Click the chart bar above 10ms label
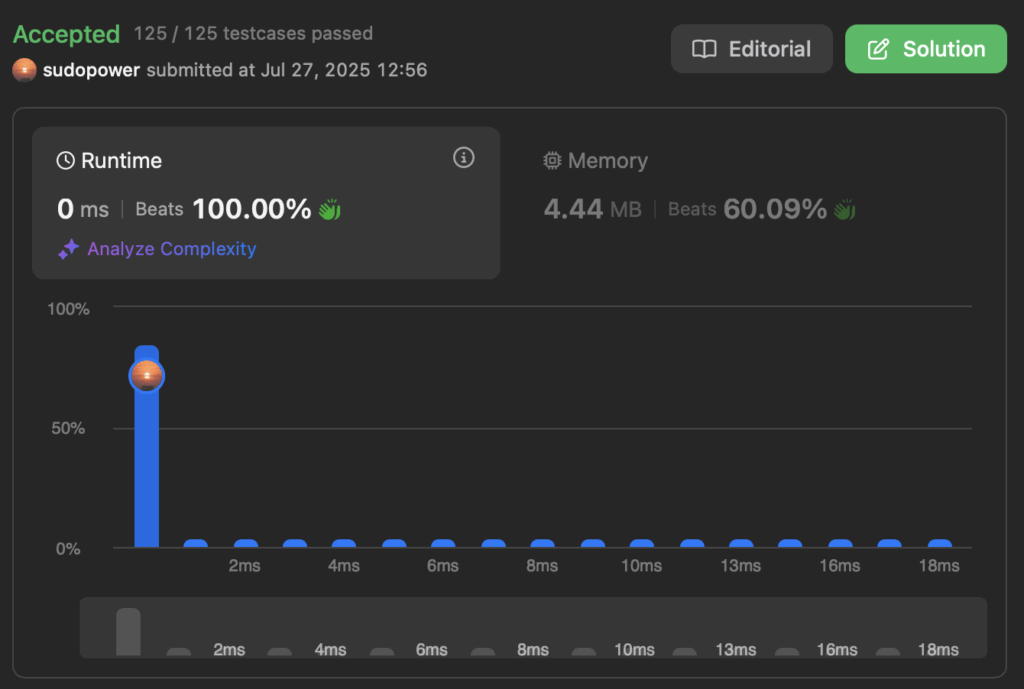The width and height of the screenshot is (1024, 689). click(x=642, y=543)
